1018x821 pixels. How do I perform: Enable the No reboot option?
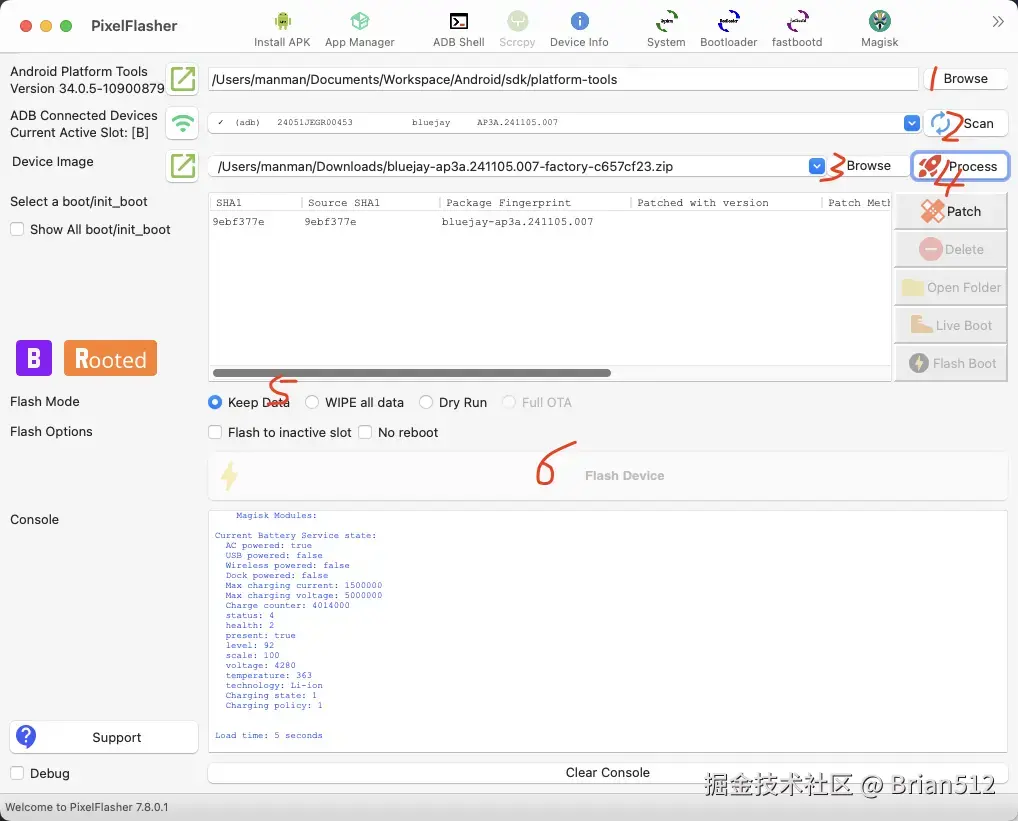366,432
